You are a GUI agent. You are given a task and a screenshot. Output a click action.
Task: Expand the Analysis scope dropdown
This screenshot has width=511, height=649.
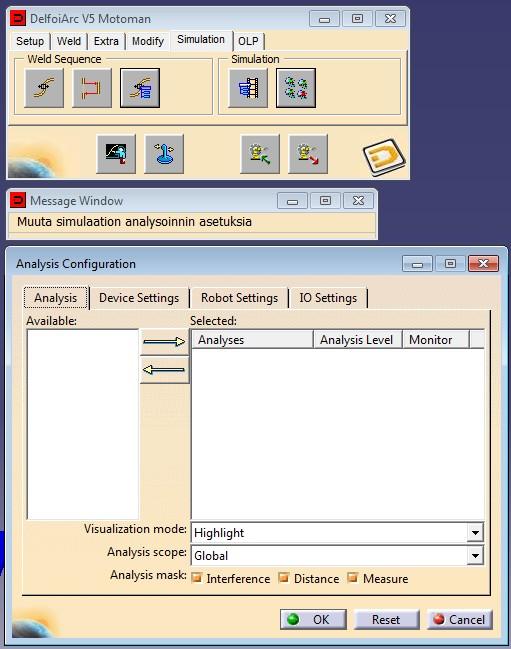475,555
